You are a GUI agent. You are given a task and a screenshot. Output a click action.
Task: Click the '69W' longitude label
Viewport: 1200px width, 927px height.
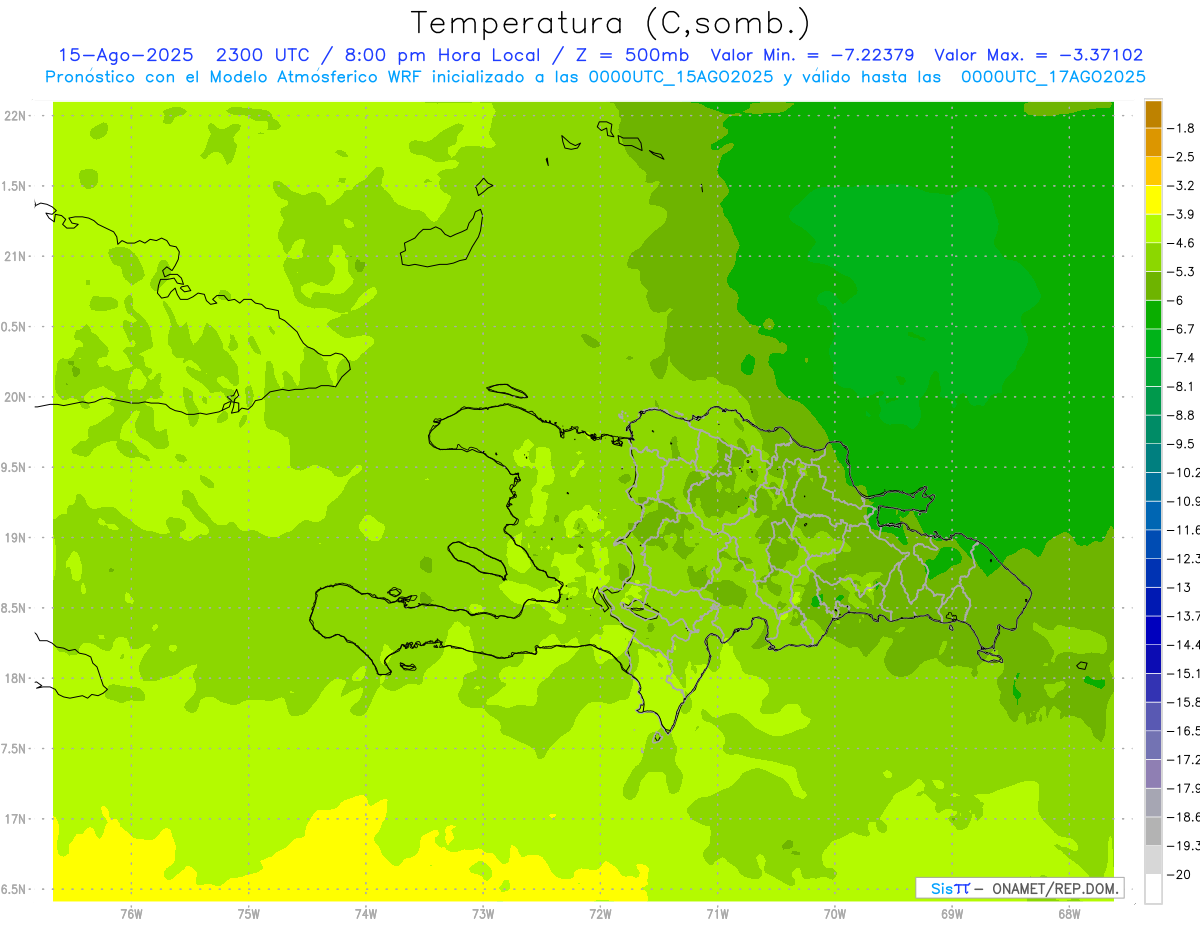coord(952,914)
